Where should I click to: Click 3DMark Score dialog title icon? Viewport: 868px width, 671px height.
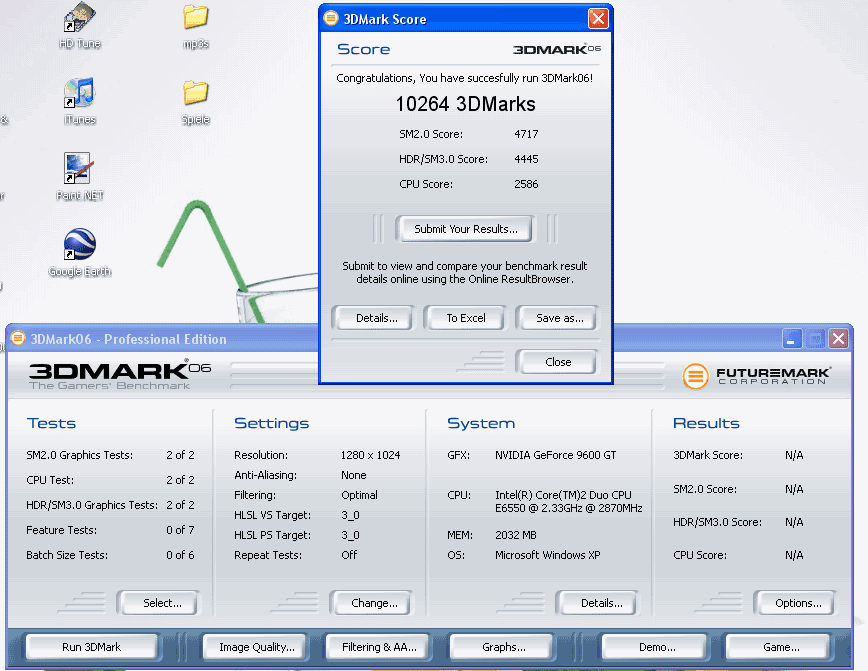(331, 18)
